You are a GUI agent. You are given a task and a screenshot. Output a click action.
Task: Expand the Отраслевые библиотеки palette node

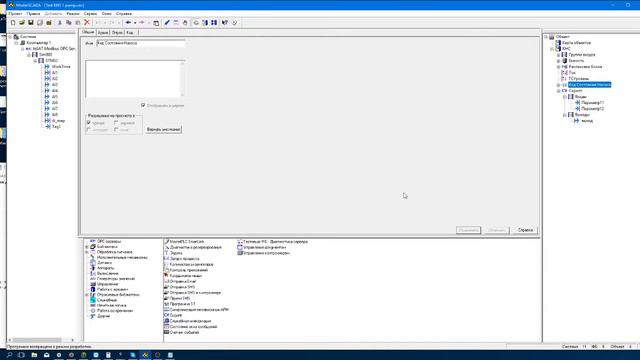(87, 295)
